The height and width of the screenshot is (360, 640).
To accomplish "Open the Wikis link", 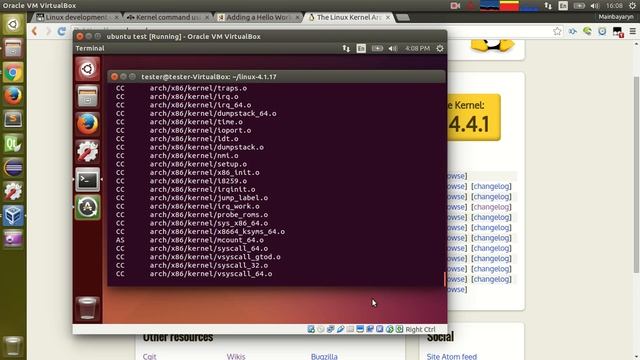I will (236, 356).
